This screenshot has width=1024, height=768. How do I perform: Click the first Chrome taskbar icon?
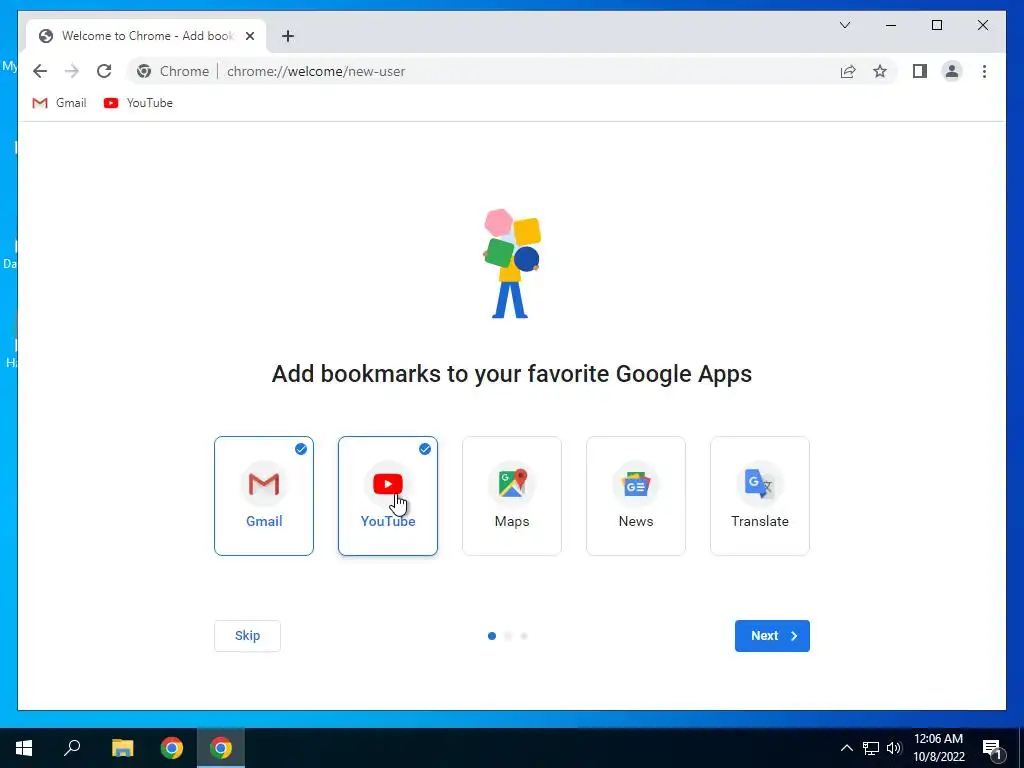pos(172,748)
